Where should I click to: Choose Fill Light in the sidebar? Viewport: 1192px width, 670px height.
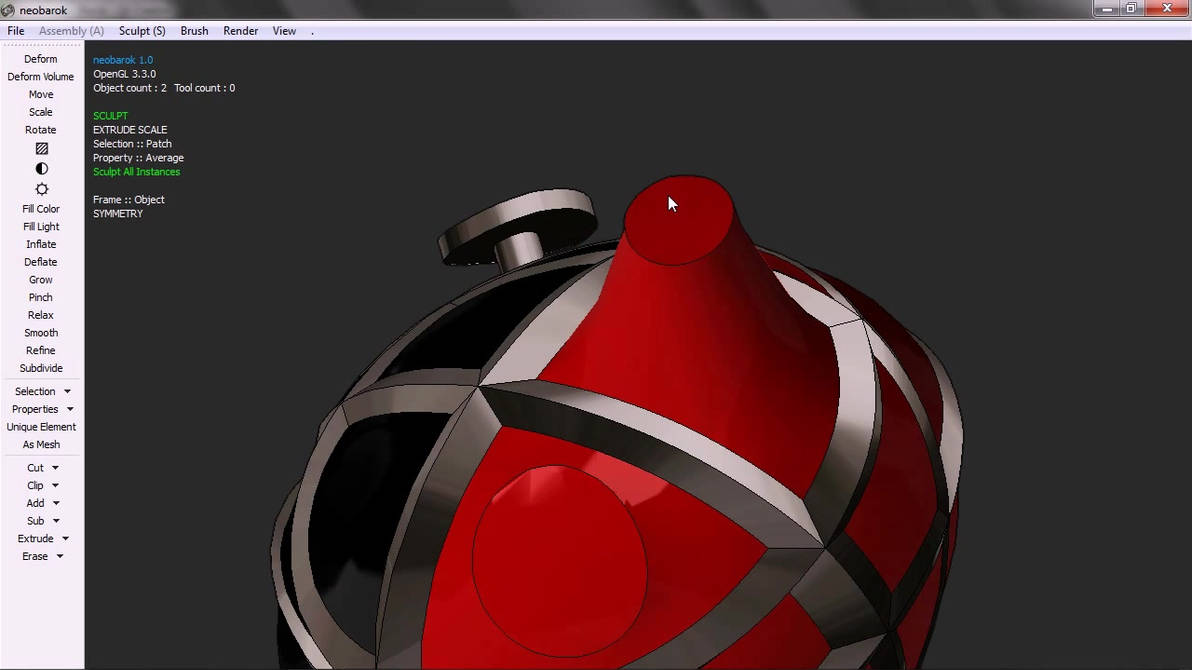click(41, 227)
